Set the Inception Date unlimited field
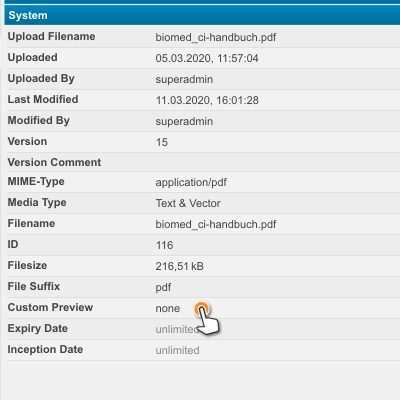Screen dimensions: 400x400 coord(177,350)
